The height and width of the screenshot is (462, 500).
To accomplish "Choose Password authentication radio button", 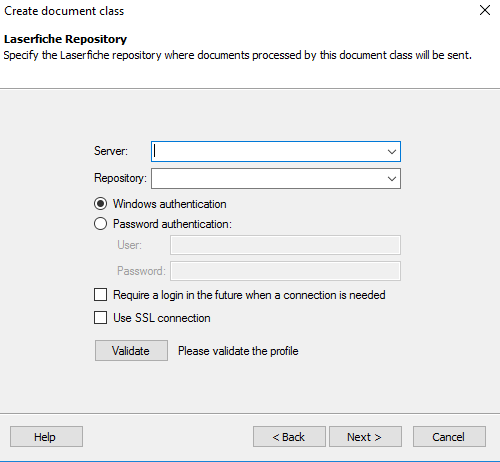I will pyautogui.click(x=100, y=224).
